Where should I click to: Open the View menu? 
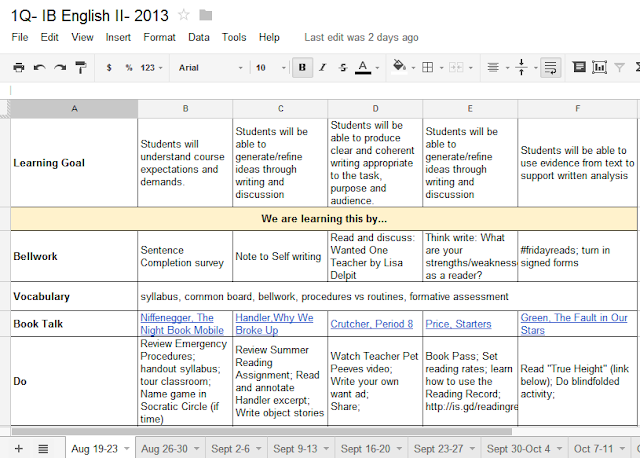coord(82,37)
